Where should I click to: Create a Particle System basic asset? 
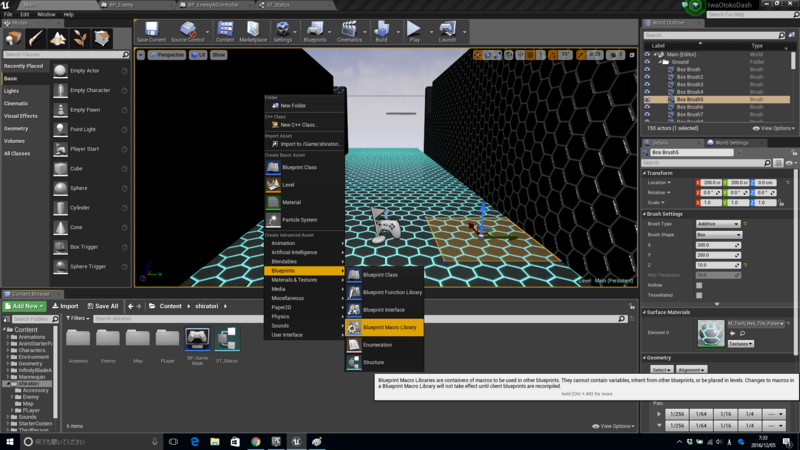click(305, 220)
